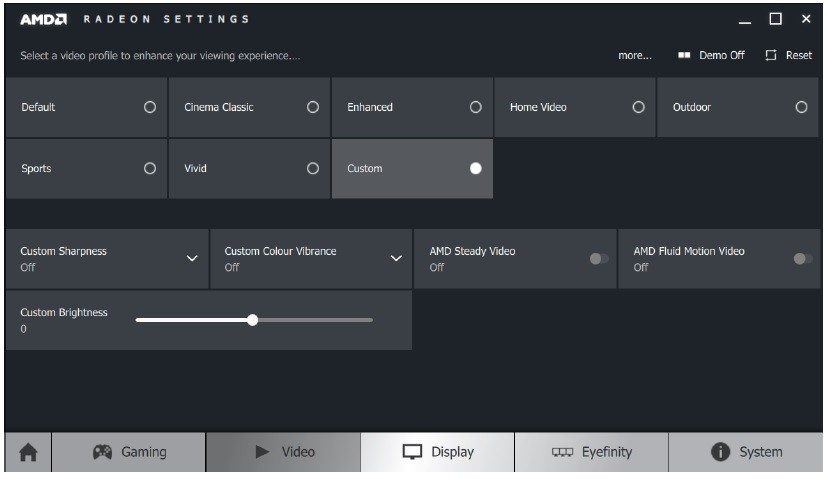The height and width of the screenshot is (479, 827).
Task: Click the AMD Steady Video label
Action: 472,252
